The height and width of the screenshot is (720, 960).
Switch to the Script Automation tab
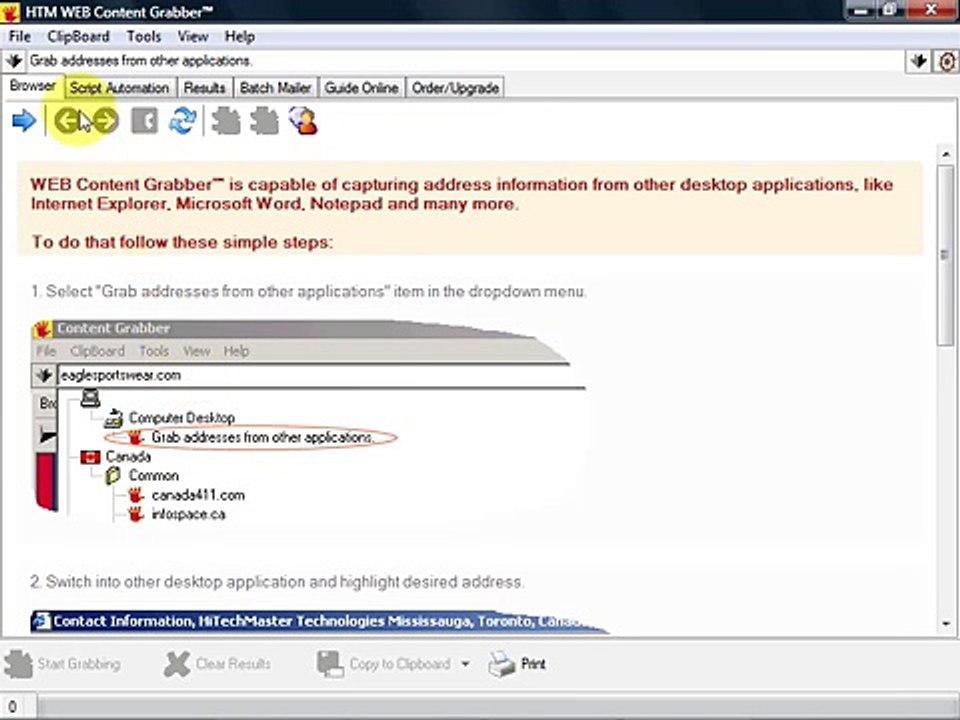point(119,88)
